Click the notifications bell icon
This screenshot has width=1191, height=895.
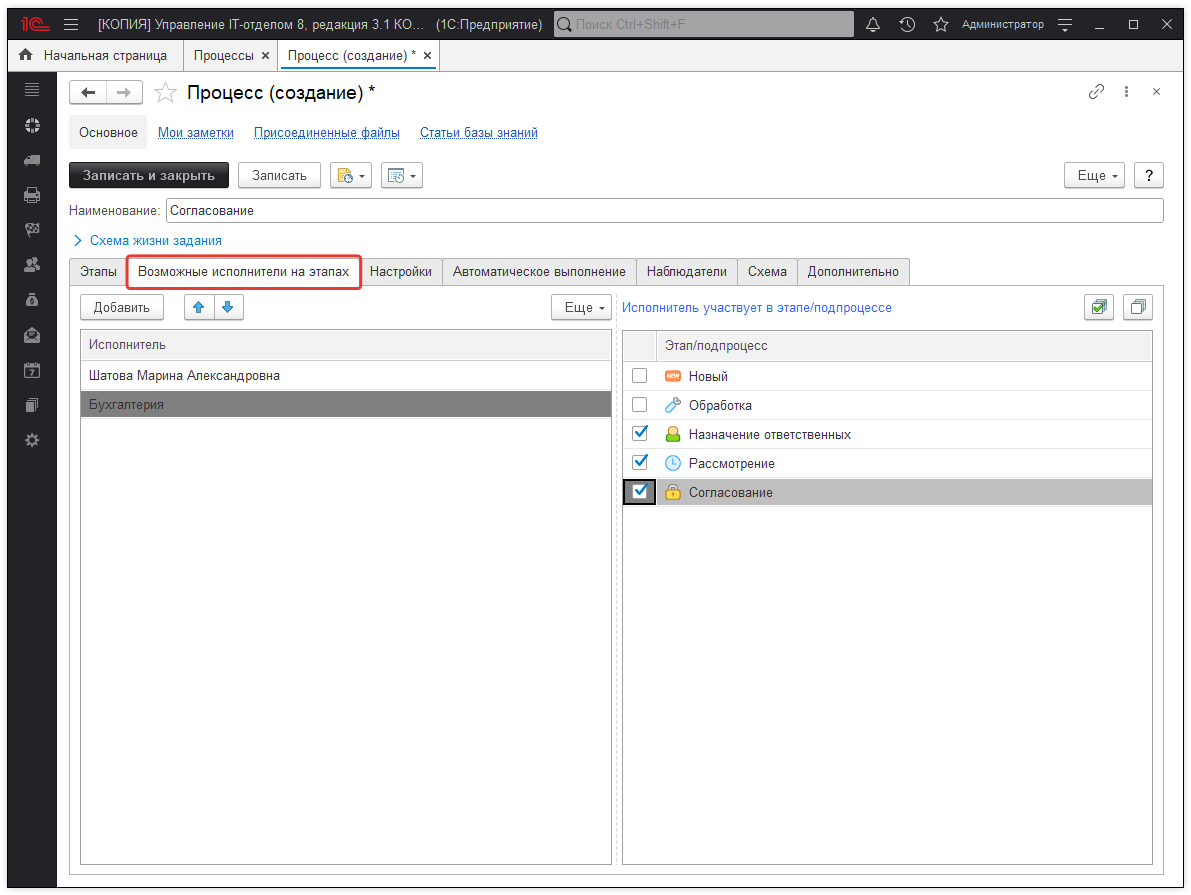click(x=873, y=24)
